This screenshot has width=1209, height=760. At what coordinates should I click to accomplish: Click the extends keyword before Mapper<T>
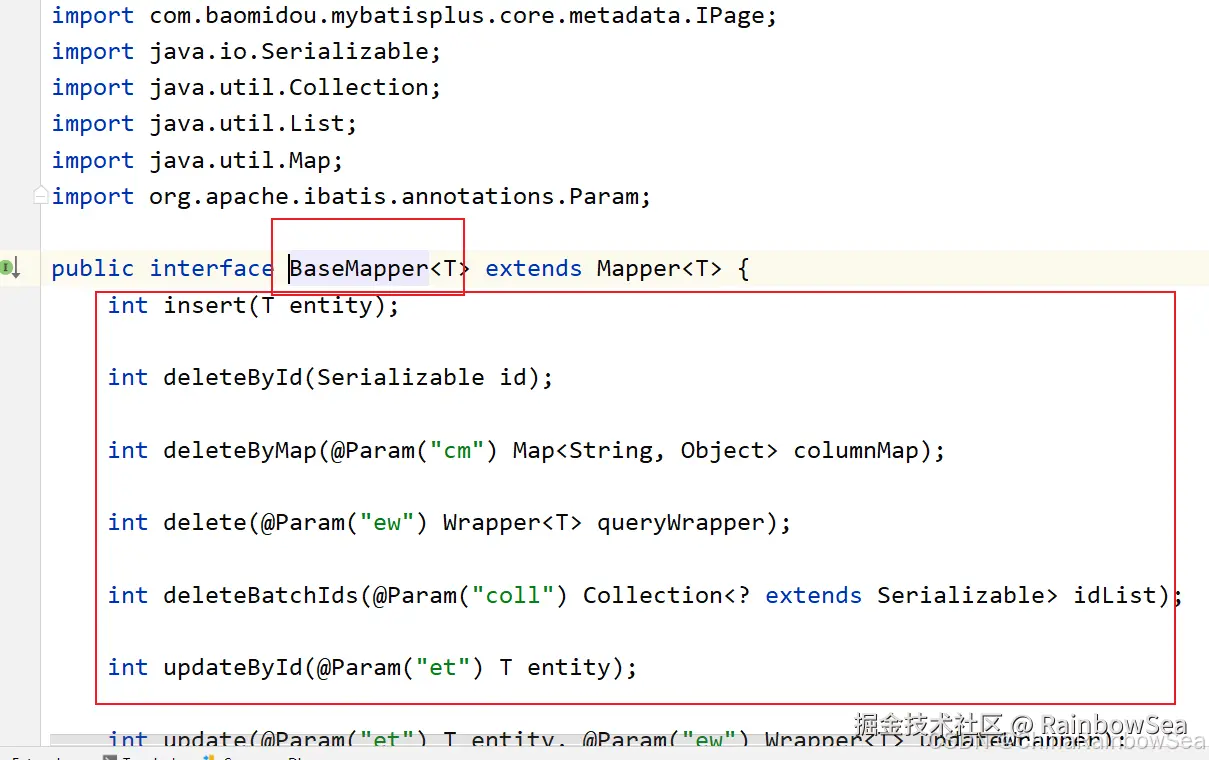[x=533, y=268]
